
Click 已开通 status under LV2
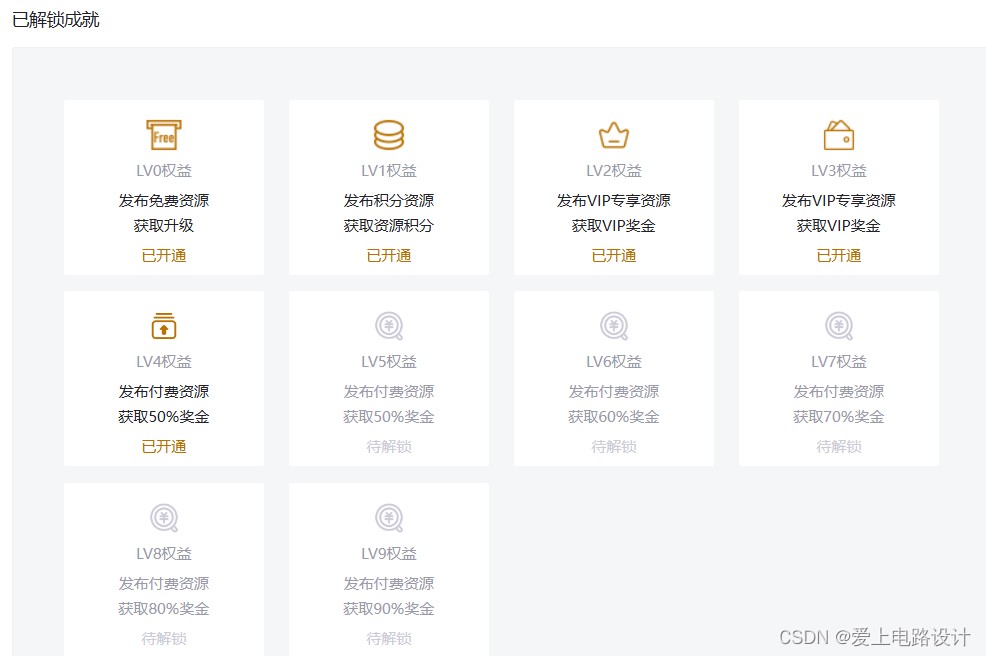click(614, 255)
